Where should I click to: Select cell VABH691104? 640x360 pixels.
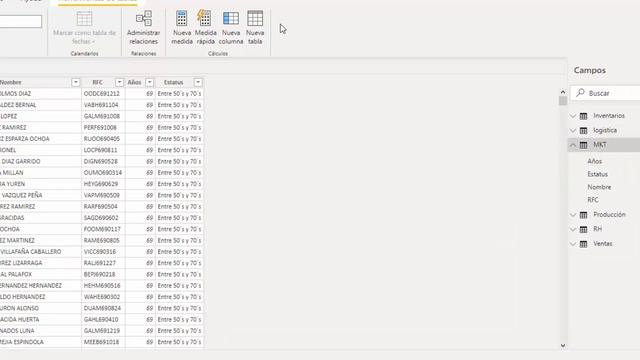click(x=103, y=105)
